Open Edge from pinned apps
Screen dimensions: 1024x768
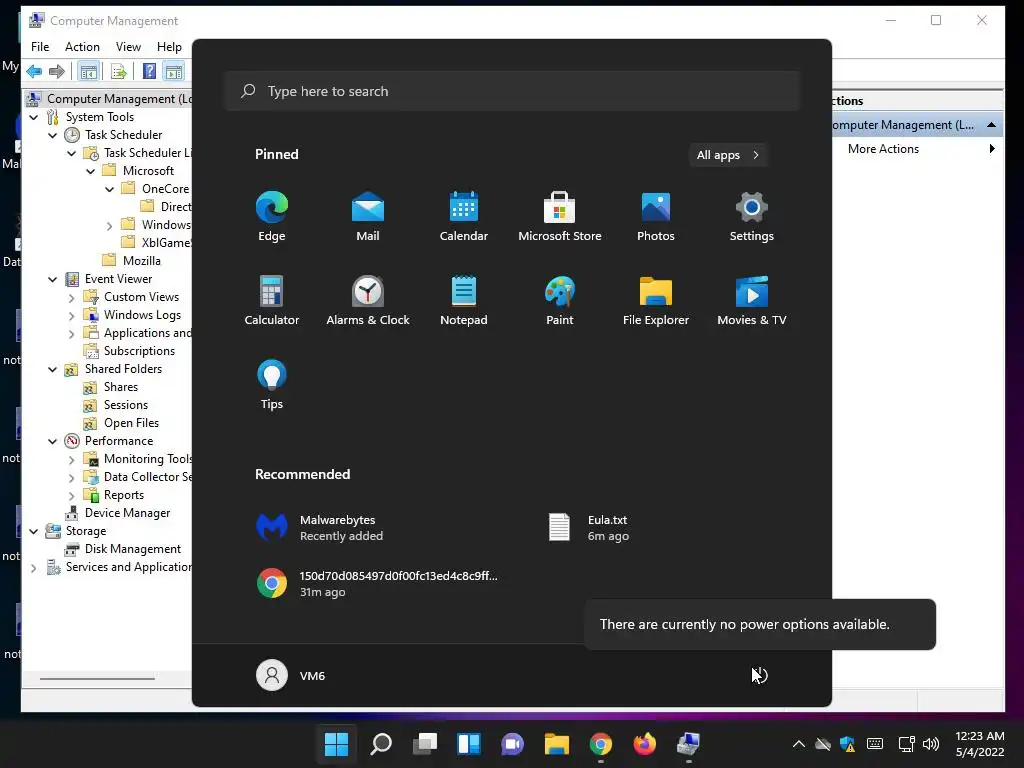[x=272, y=216]
